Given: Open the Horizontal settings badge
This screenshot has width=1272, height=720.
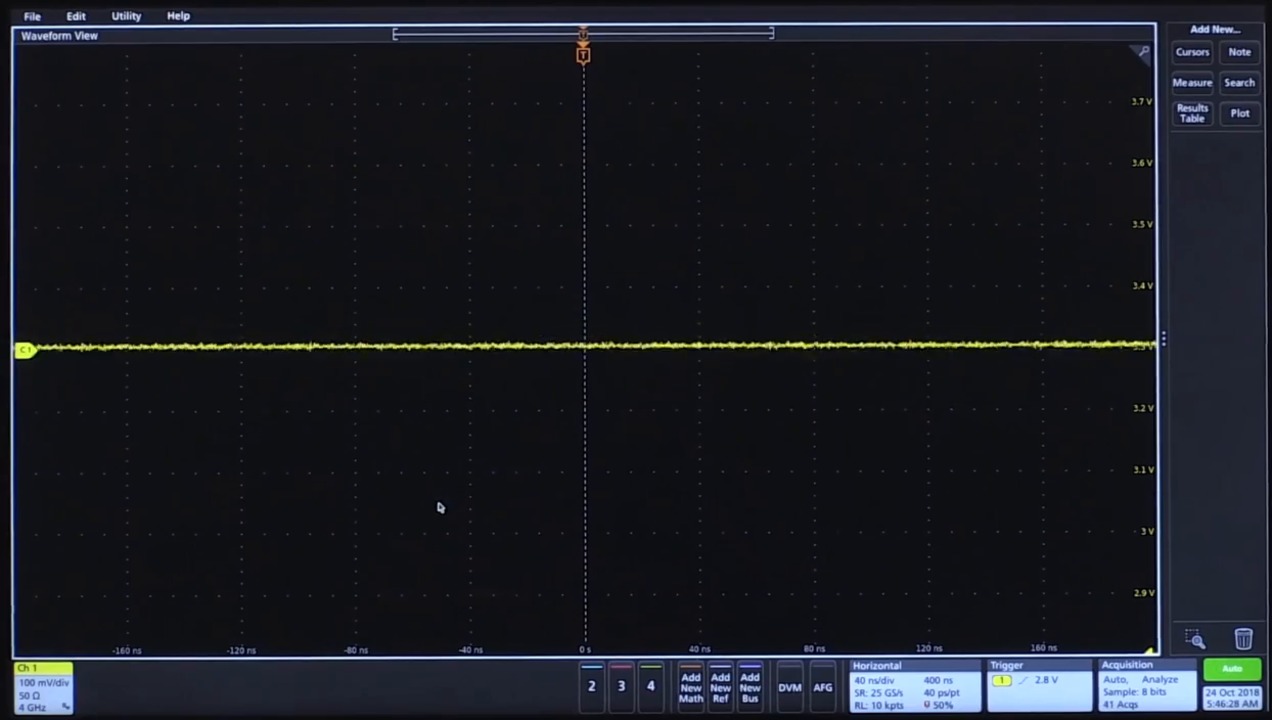Looking at the screenshot, I should tap(914, 686).
